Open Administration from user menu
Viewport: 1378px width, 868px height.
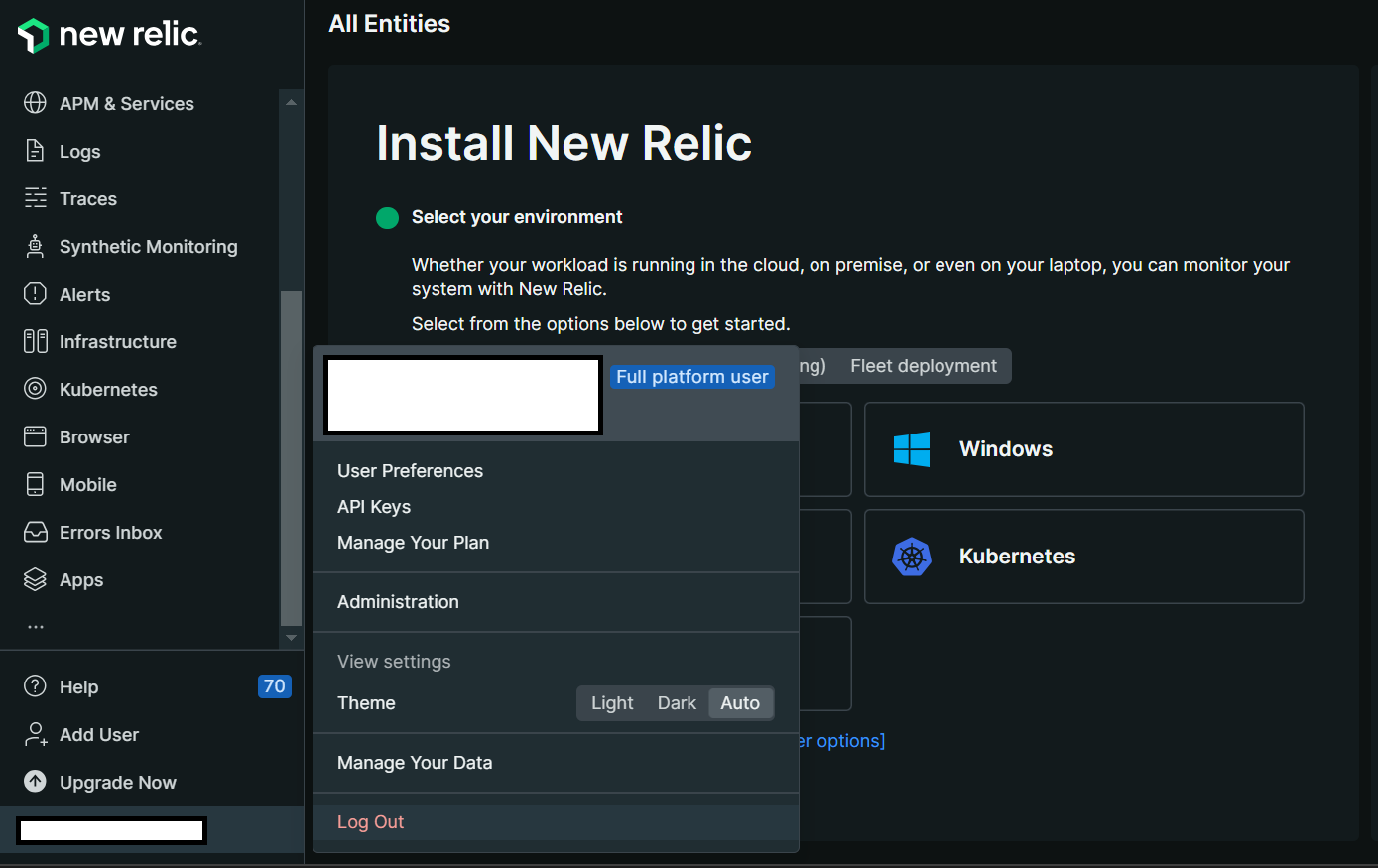point(398,602)
